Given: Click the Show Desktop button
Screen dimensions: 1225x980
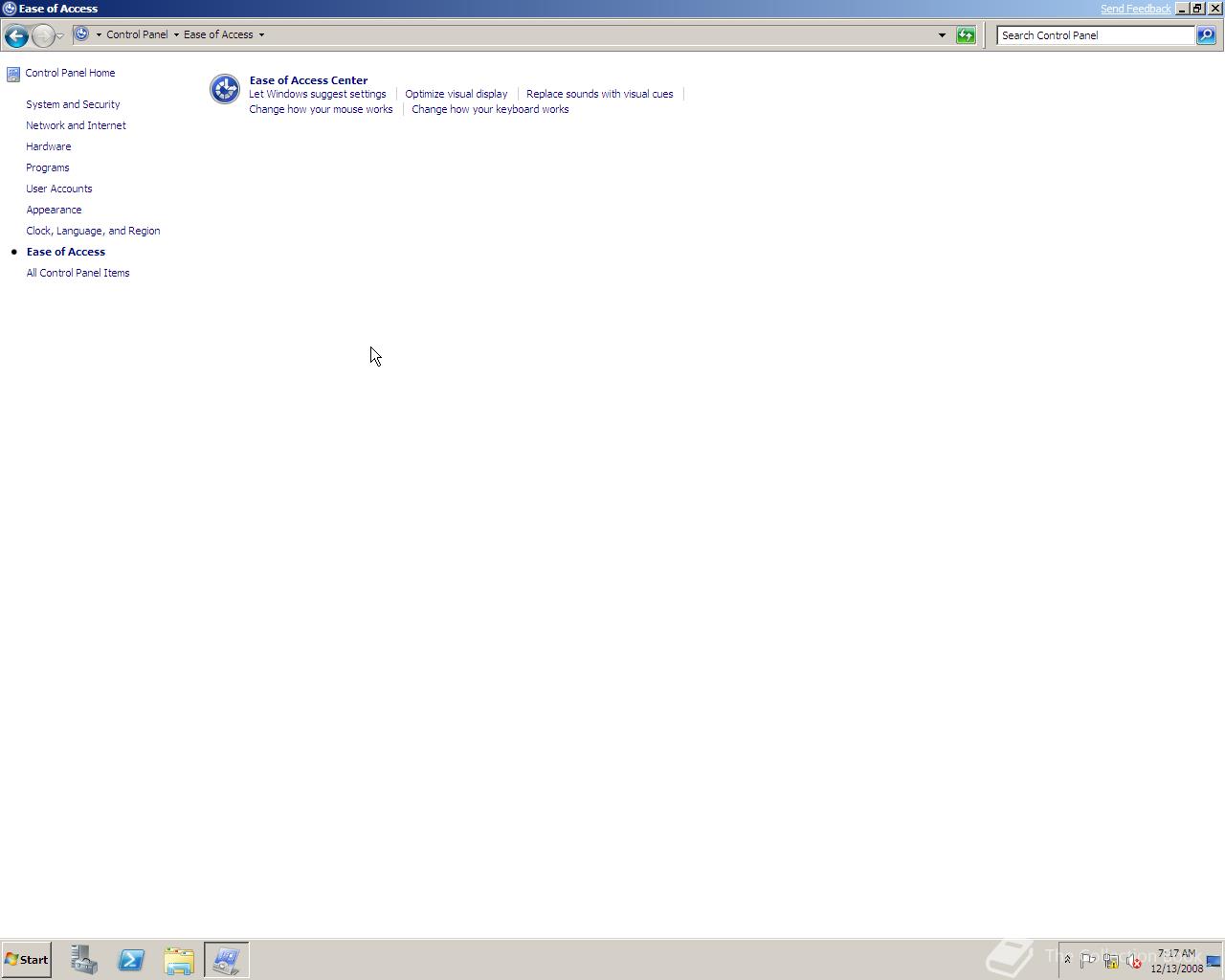Looking at the screenshot, I should click(x=1214, y=961).
